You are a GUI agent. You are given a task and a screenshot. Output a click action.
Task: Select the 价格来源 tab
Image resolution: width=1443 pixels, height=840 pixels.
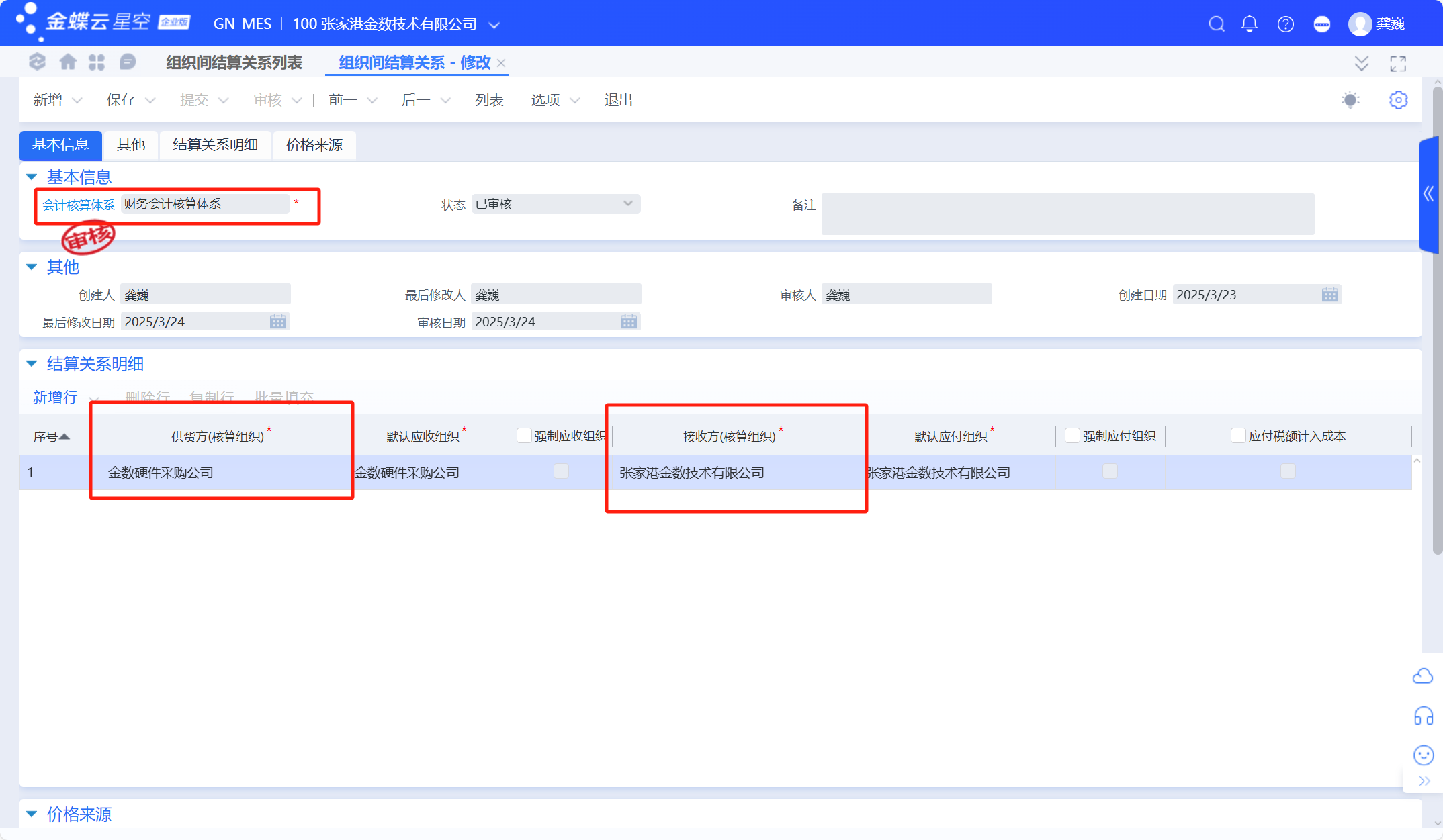314,145
